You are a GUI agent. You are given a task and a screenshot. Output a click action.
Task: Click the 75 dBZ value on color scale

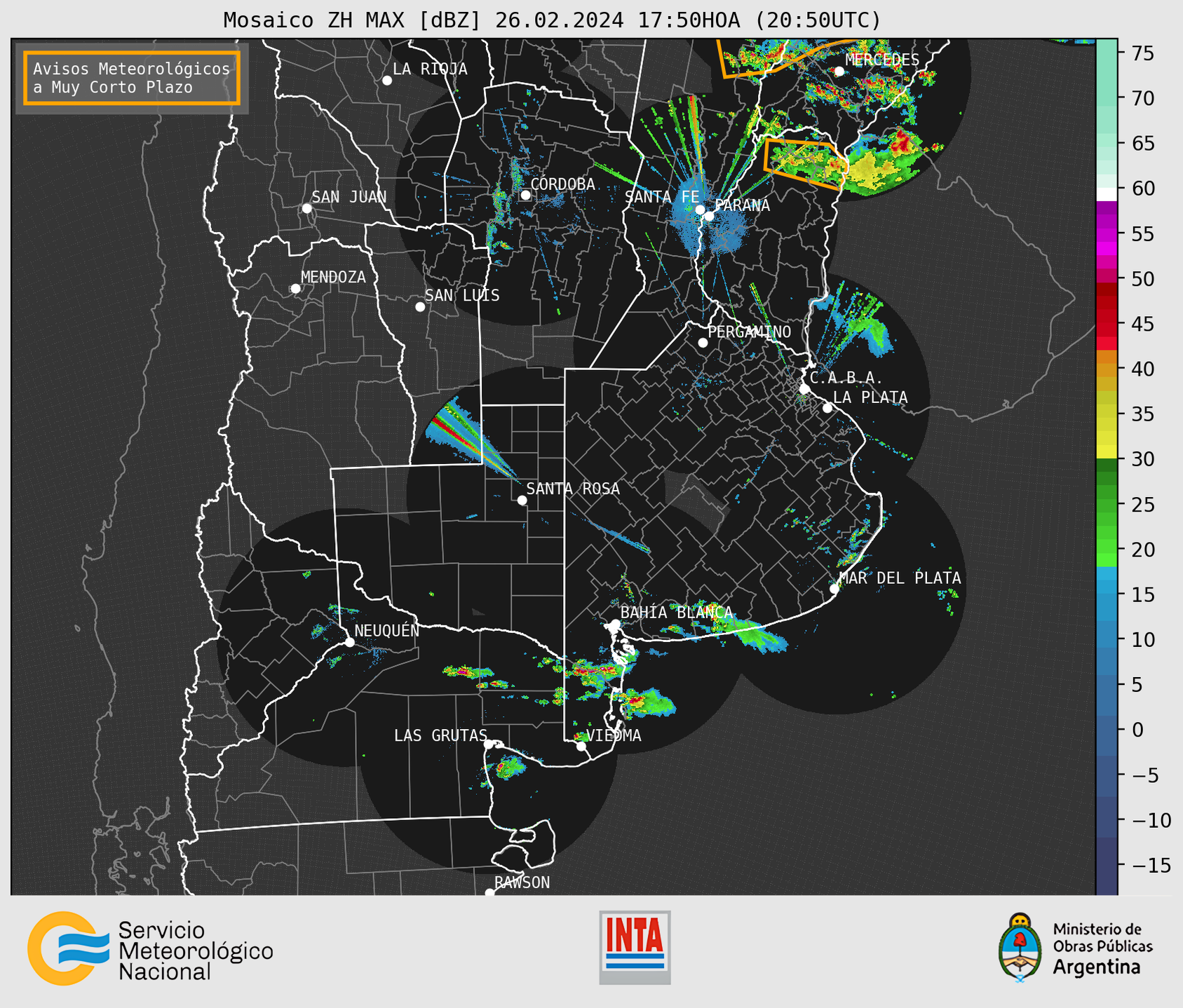coord(1143,53)
